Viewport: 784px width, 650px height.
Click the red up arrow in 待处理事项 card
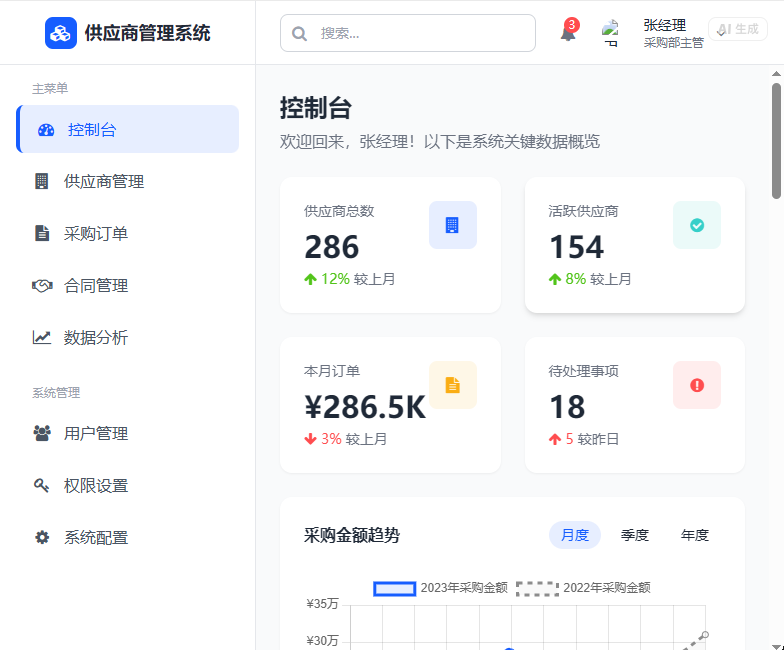pyautogui.click(x=555, y=439)
